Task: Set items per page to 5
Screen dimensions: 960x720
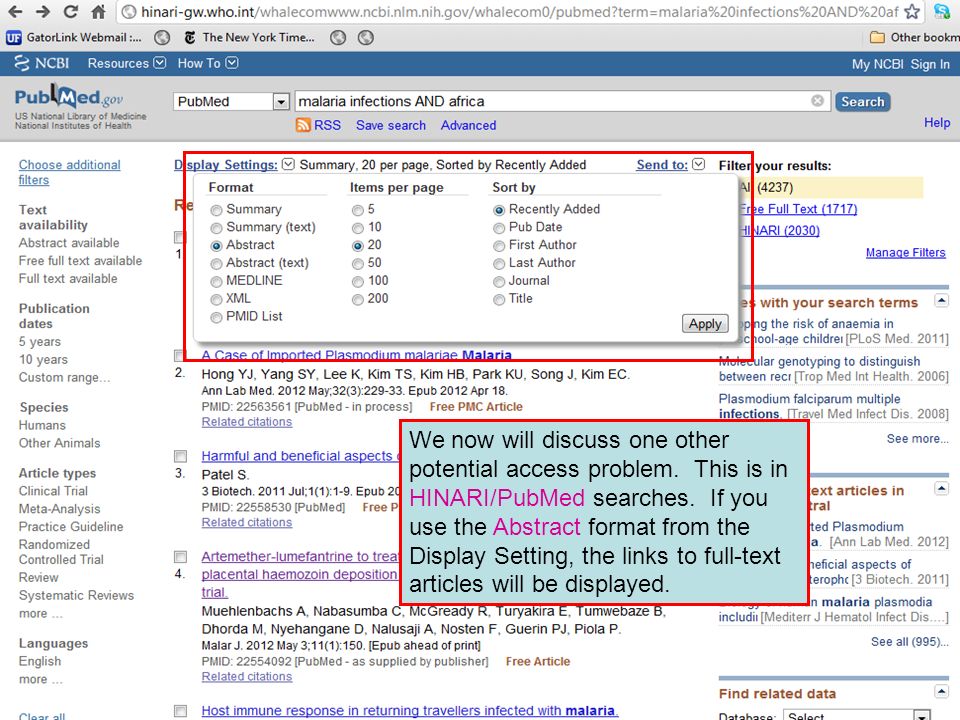Action: pos(358,211)
